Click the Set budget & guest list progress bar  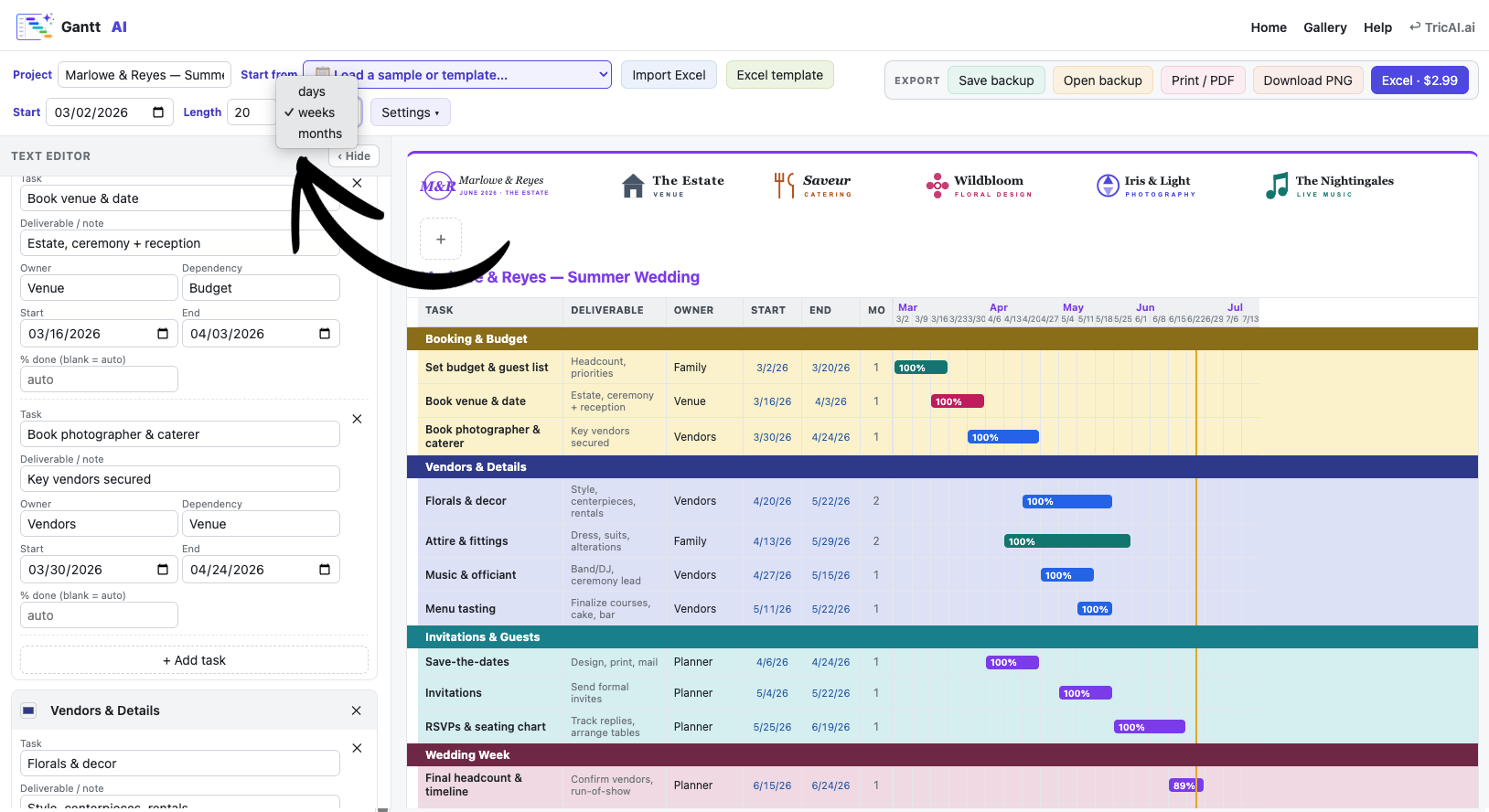point(921,368)
